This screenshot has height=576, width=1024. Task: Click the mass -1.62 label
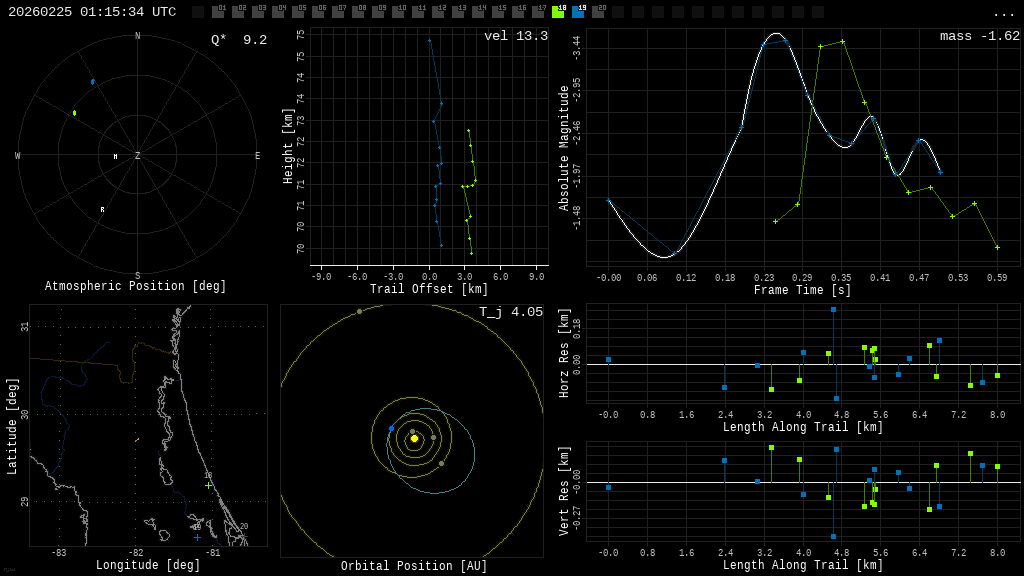pos(979,36)
